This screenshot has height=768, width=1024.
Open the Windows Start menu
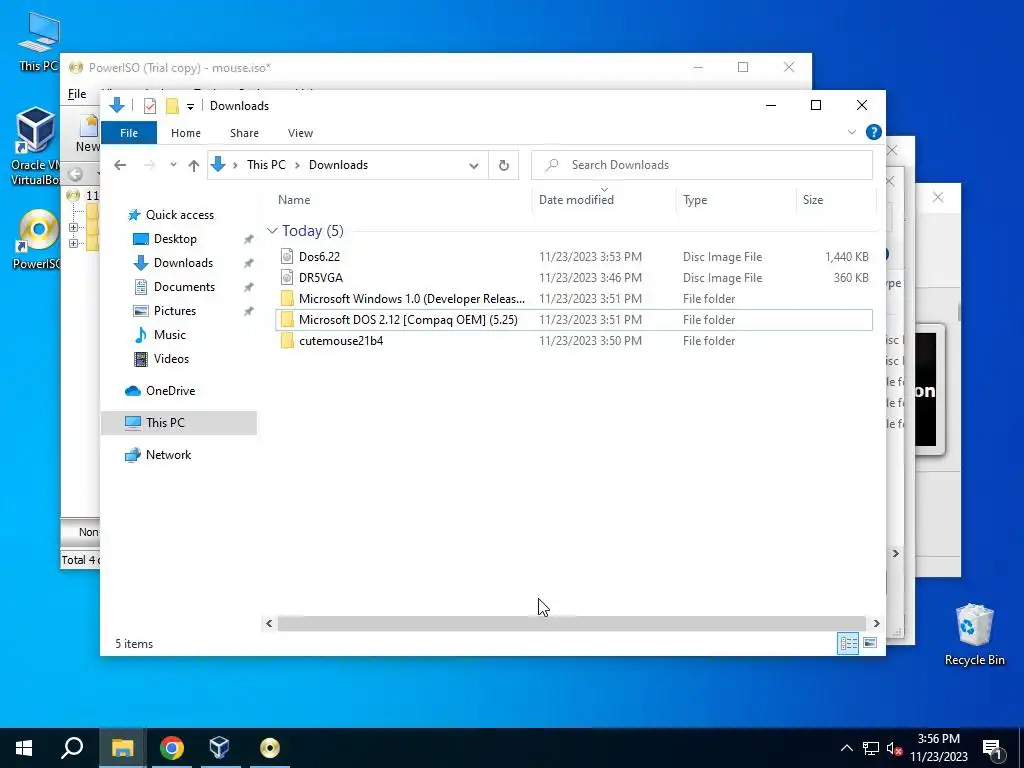pyautogui.click(x=24, y=748)
